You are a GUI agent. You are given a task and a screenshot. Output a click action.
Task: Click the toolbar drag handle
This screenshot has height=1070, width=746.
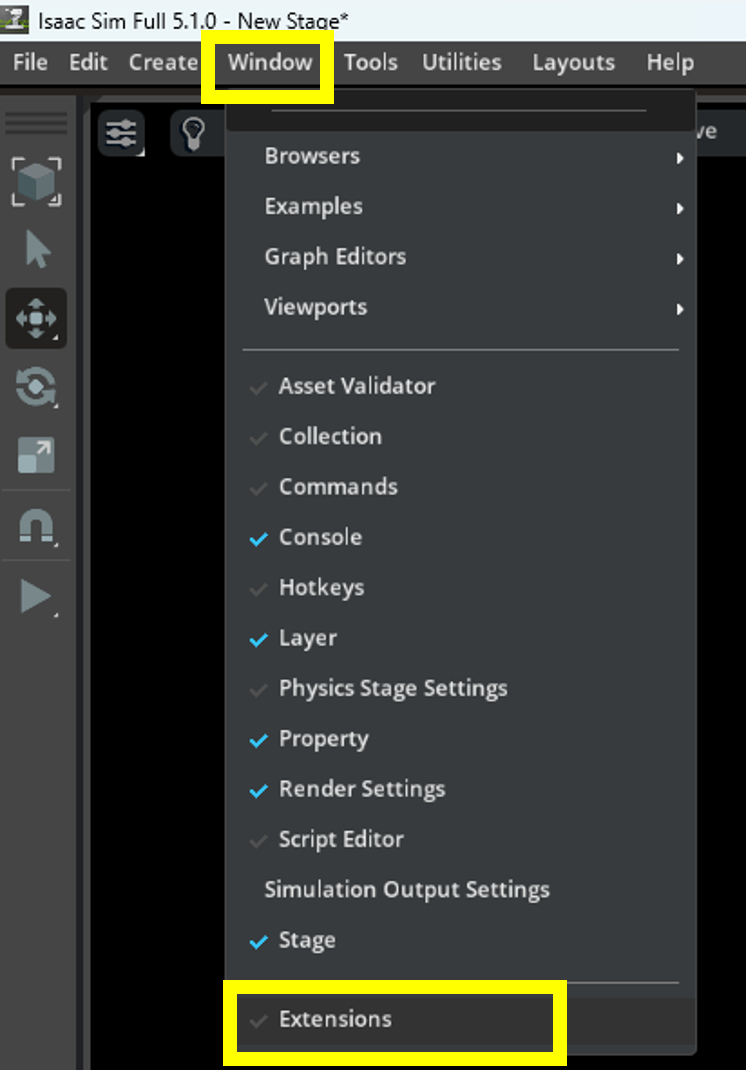tap(36, 124)
